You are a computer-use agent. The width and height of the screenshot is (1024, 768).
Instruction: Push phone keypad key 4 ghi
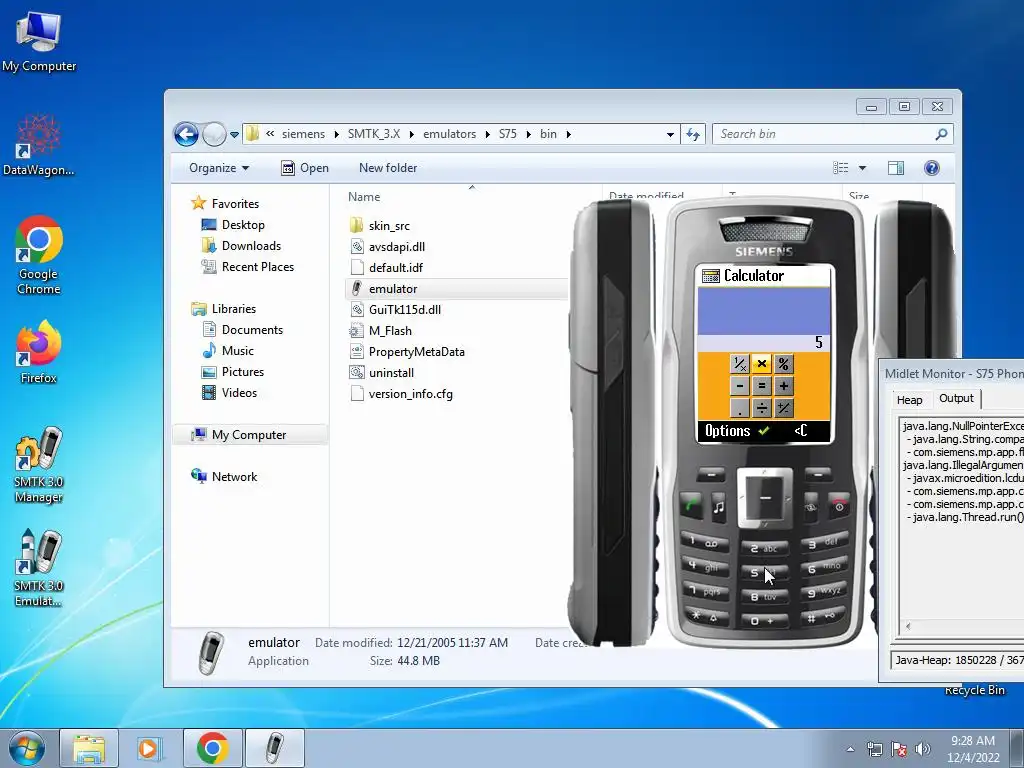(x=705, y=566)
